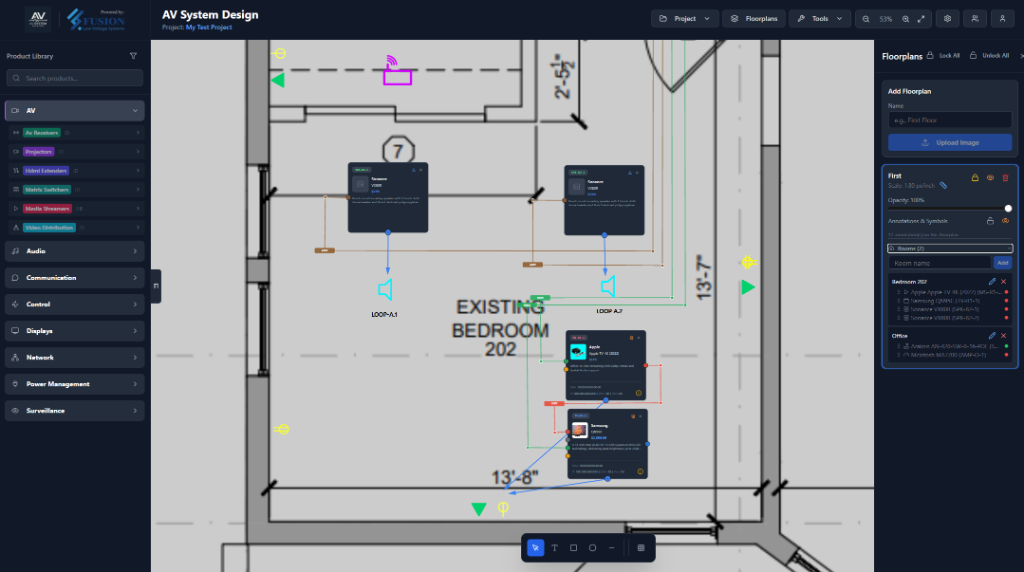
Task: Zoom out the floorplan canvas
Action: 866,19
